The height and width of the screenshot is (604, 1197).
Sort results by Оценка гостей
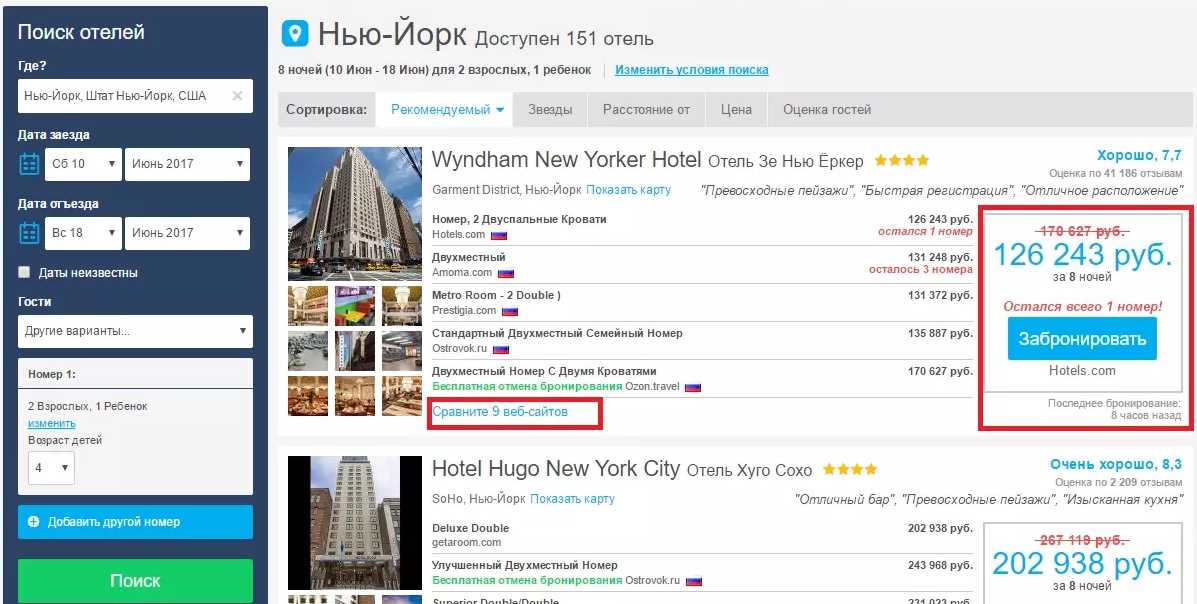[x=827, y=110]
